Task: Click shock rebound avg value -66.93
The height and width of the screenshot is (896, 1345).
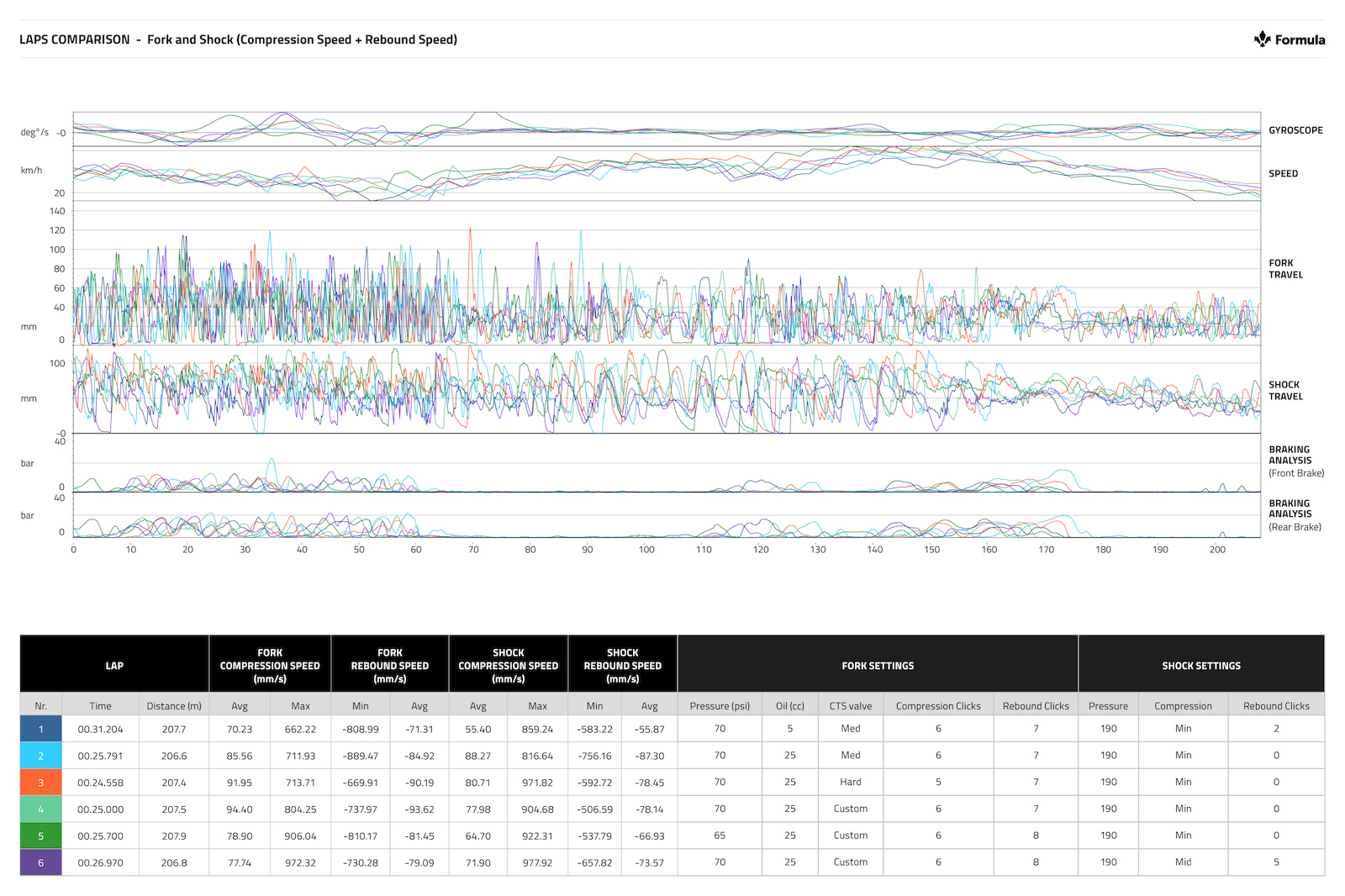Action: [x=649, y=837]
